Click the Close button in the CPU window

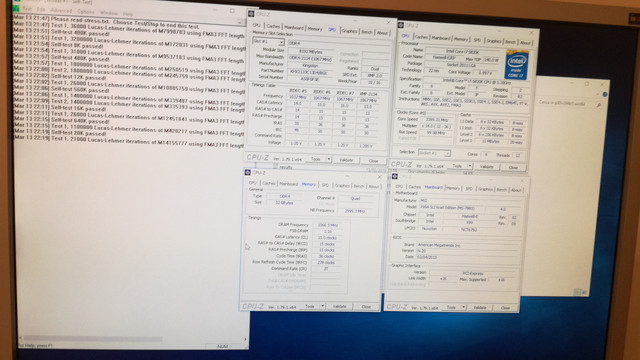513,167
